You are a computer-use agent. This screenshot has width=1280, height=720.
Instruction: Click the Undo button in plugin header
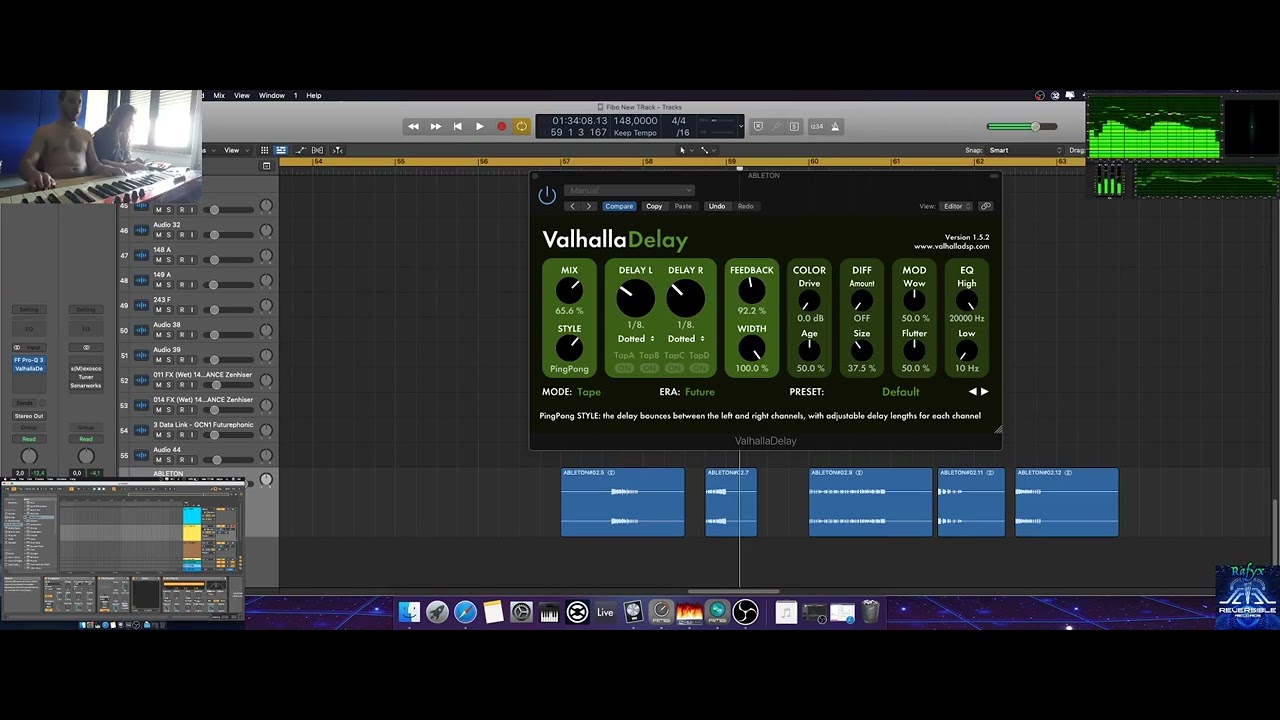(x=717, y=206)
